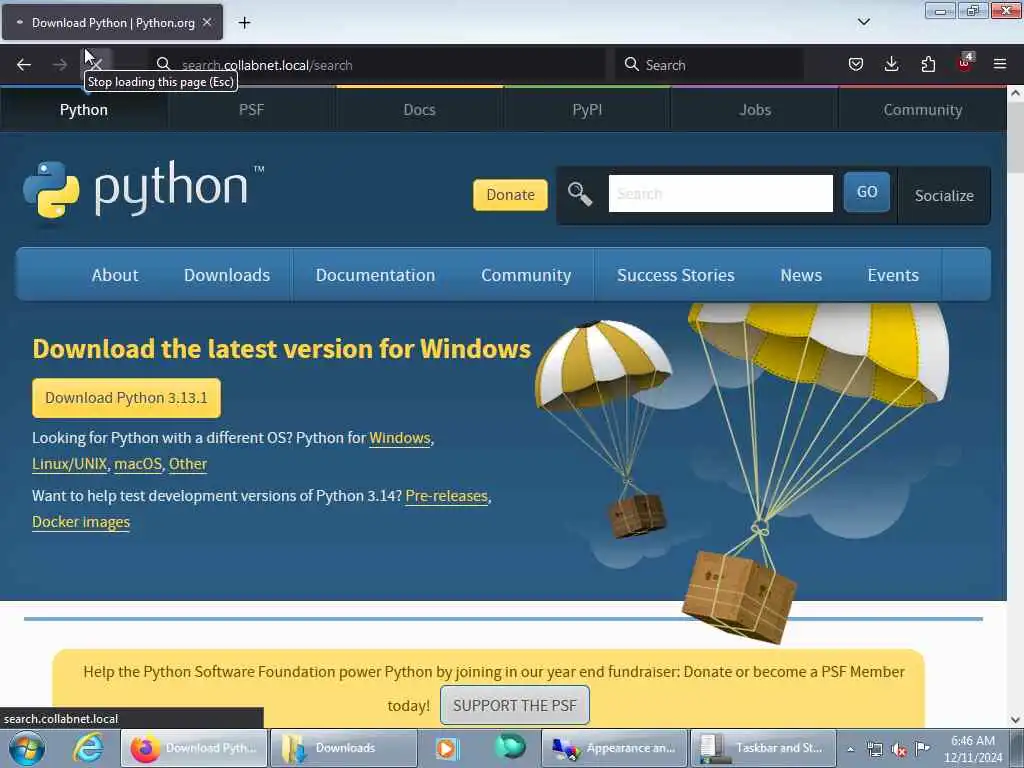Open the Firefox hamburger menu
The height and width of the screenshot is (768, 1024).
pos(999,64)
